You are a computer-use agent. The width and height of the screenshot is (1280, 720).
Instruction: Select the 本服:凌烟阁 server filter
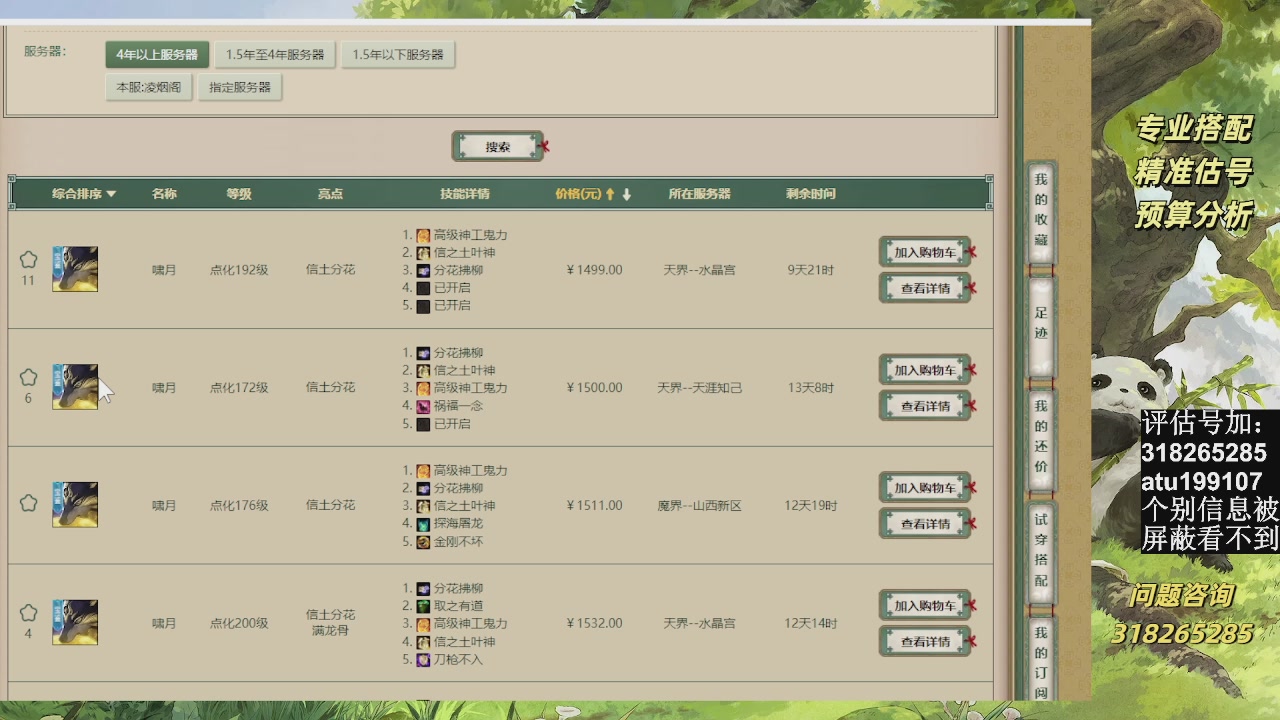pyautogui.click(x=148, y=87)
